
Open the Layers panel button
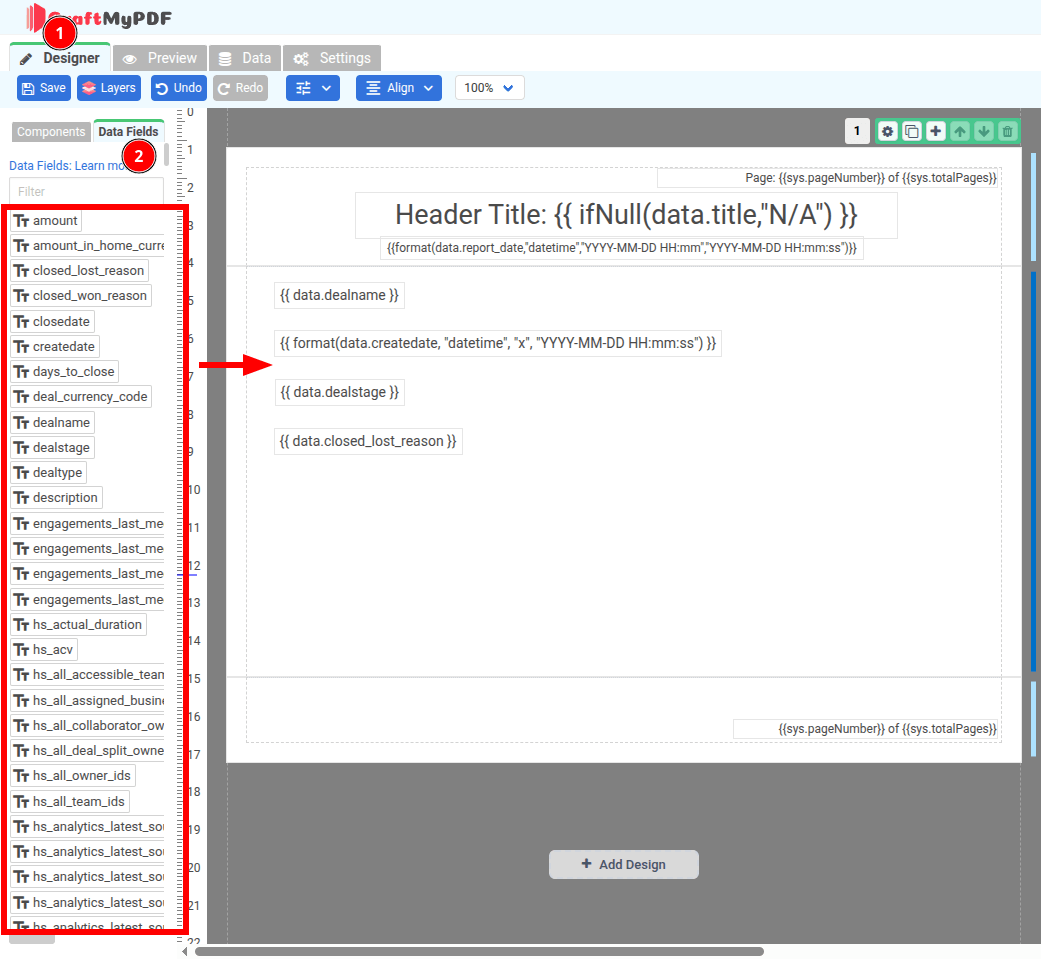(109, 88)
